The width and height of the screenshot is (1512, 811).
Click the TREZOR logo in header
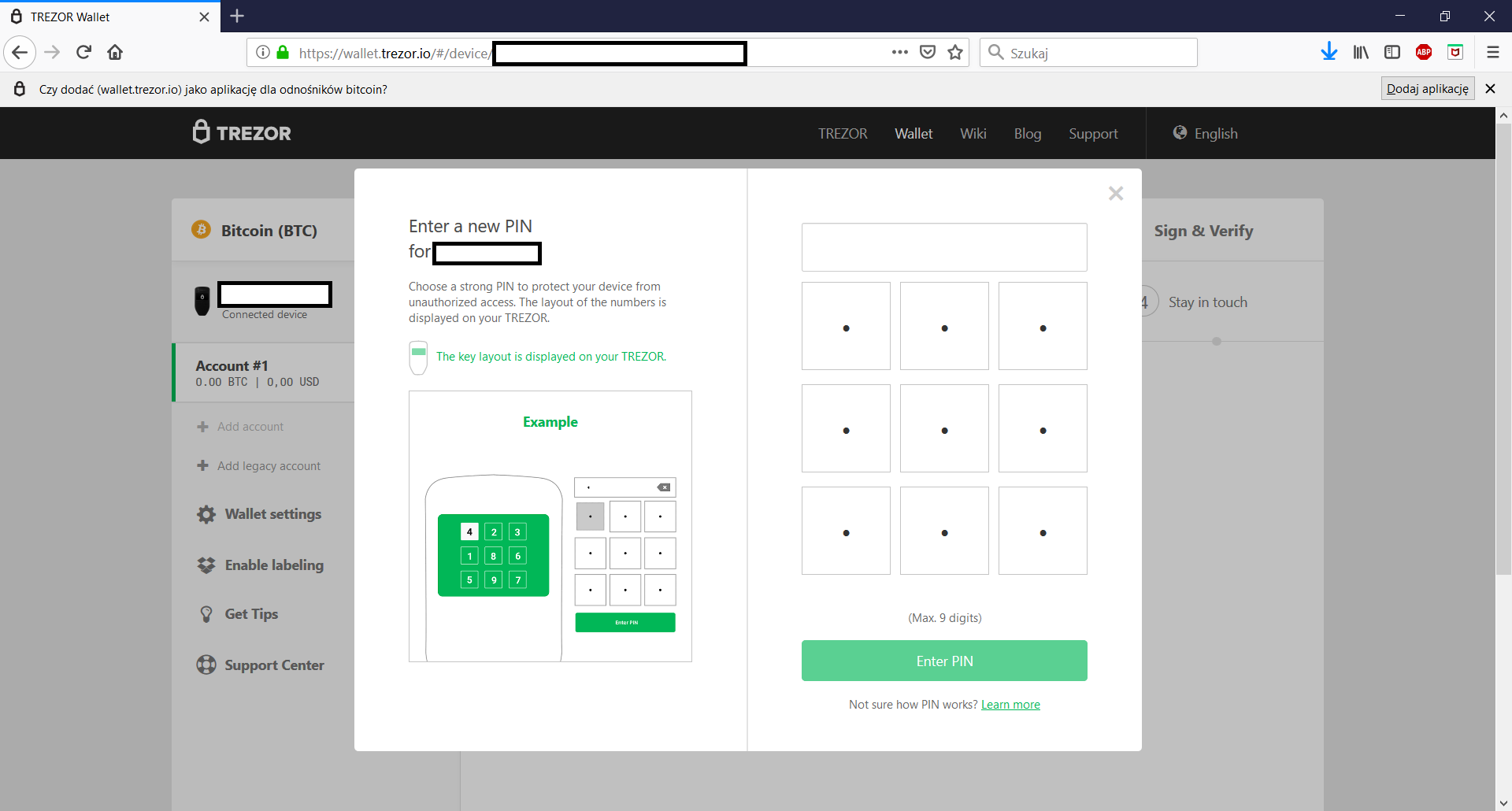[242, 132]
